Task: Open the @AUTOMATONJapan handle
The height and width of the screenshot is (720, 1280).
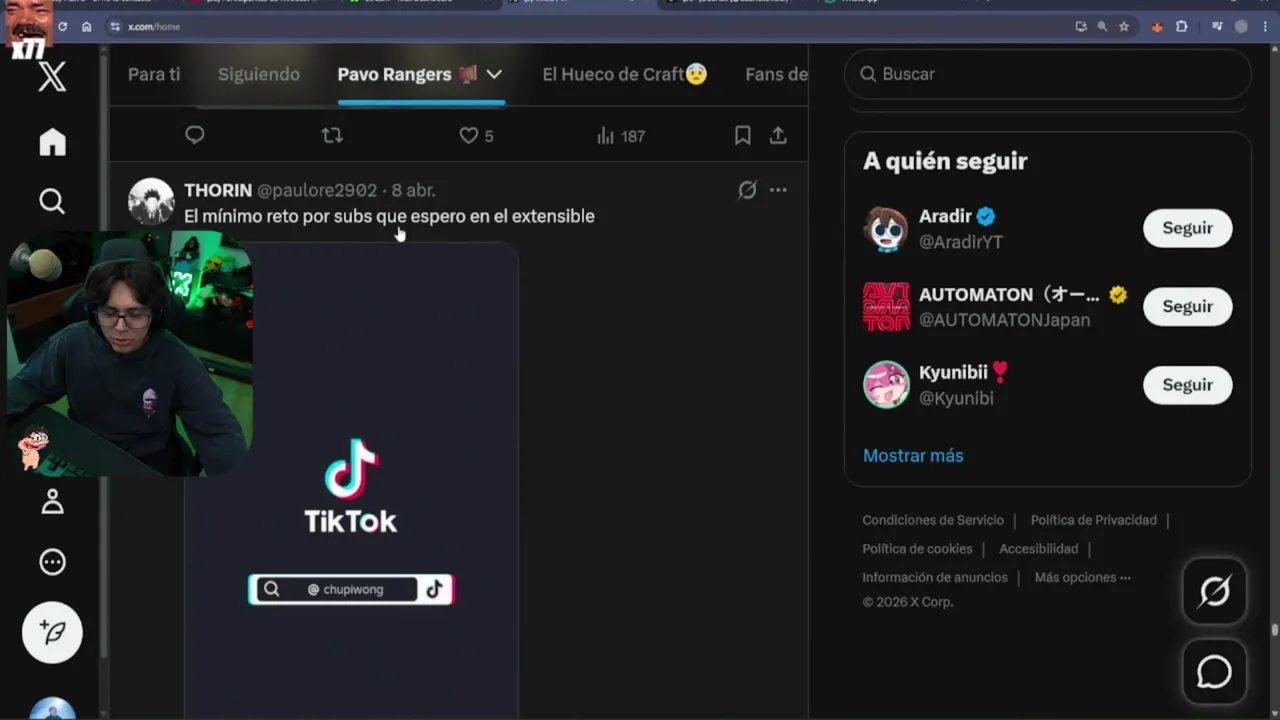Action: pos(1004,320)
